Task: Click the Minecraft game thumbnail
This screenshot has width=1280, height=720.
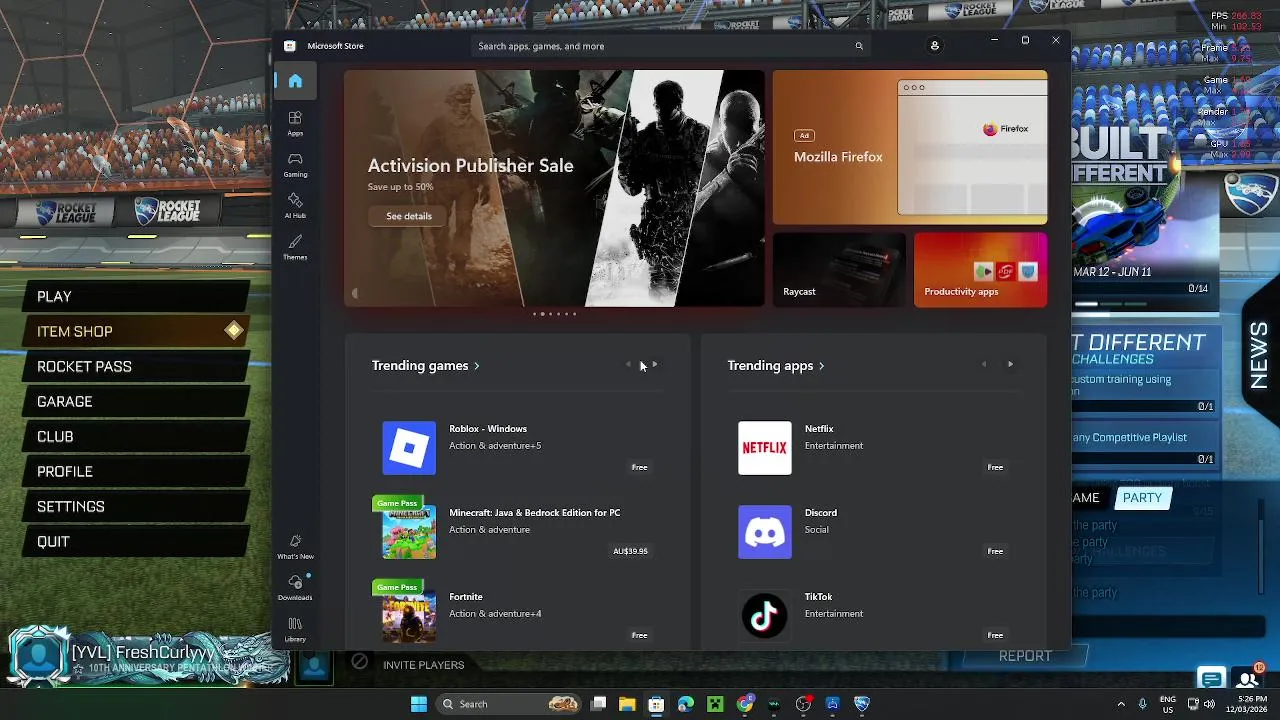Action: coord(409,531)
